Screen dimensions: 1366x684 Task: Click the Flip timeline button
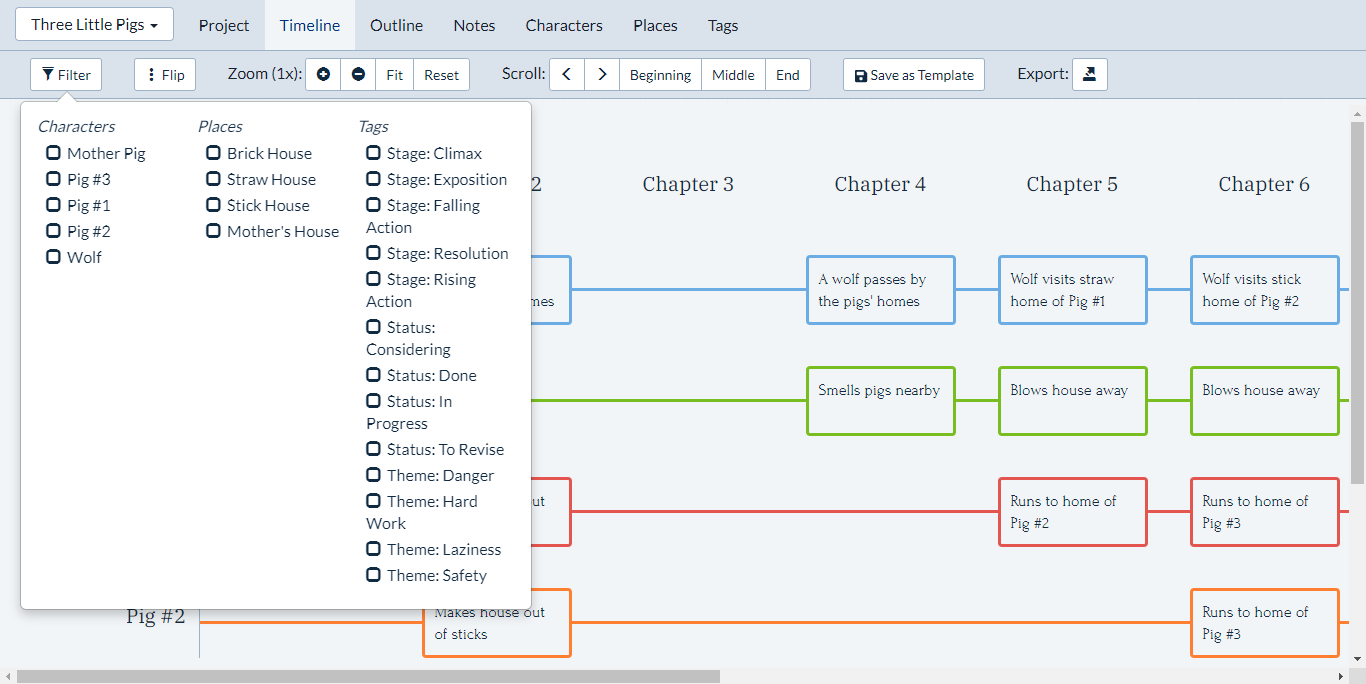point(165,75)
